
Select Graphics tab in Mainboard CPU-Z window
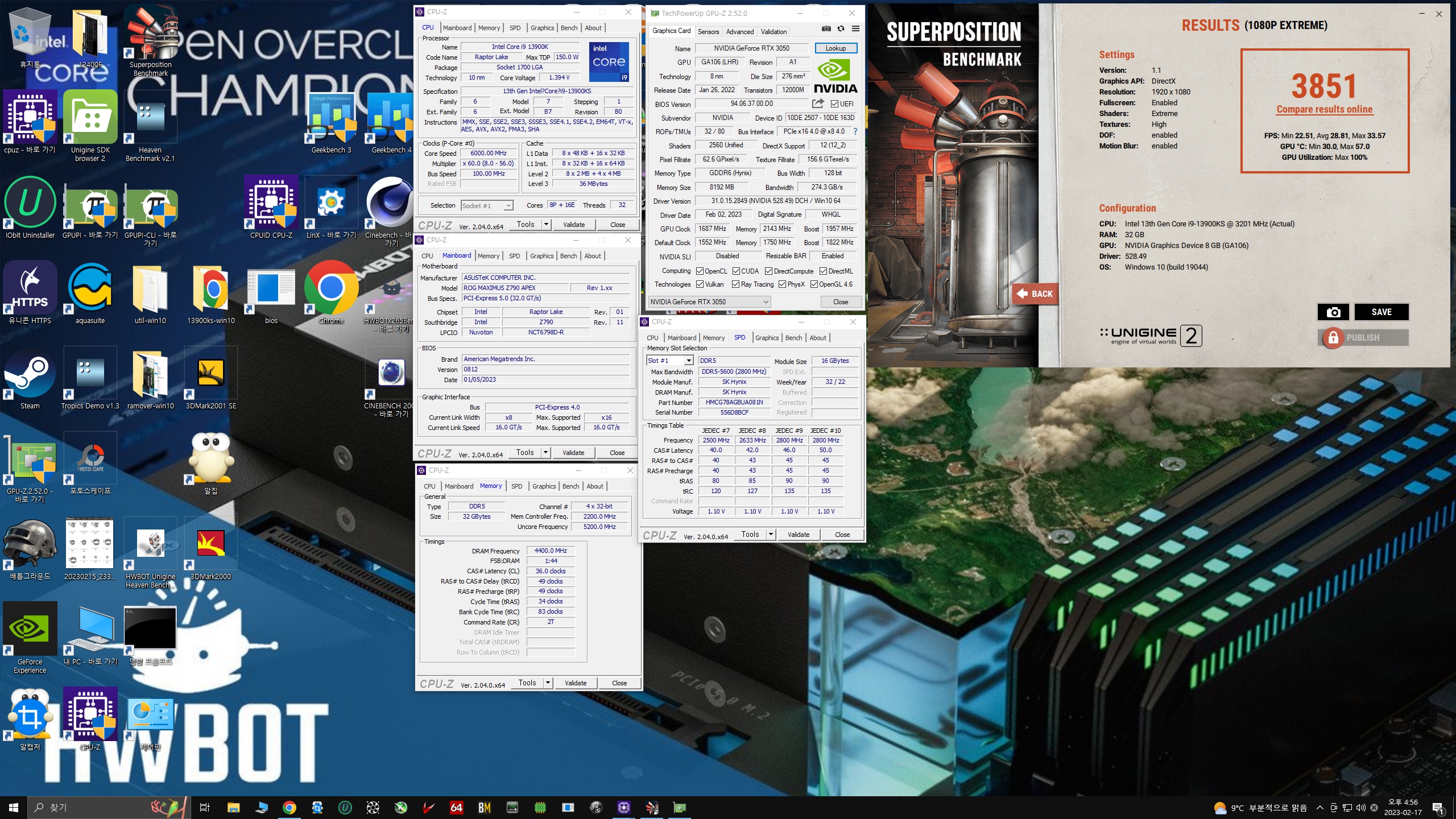541,256
